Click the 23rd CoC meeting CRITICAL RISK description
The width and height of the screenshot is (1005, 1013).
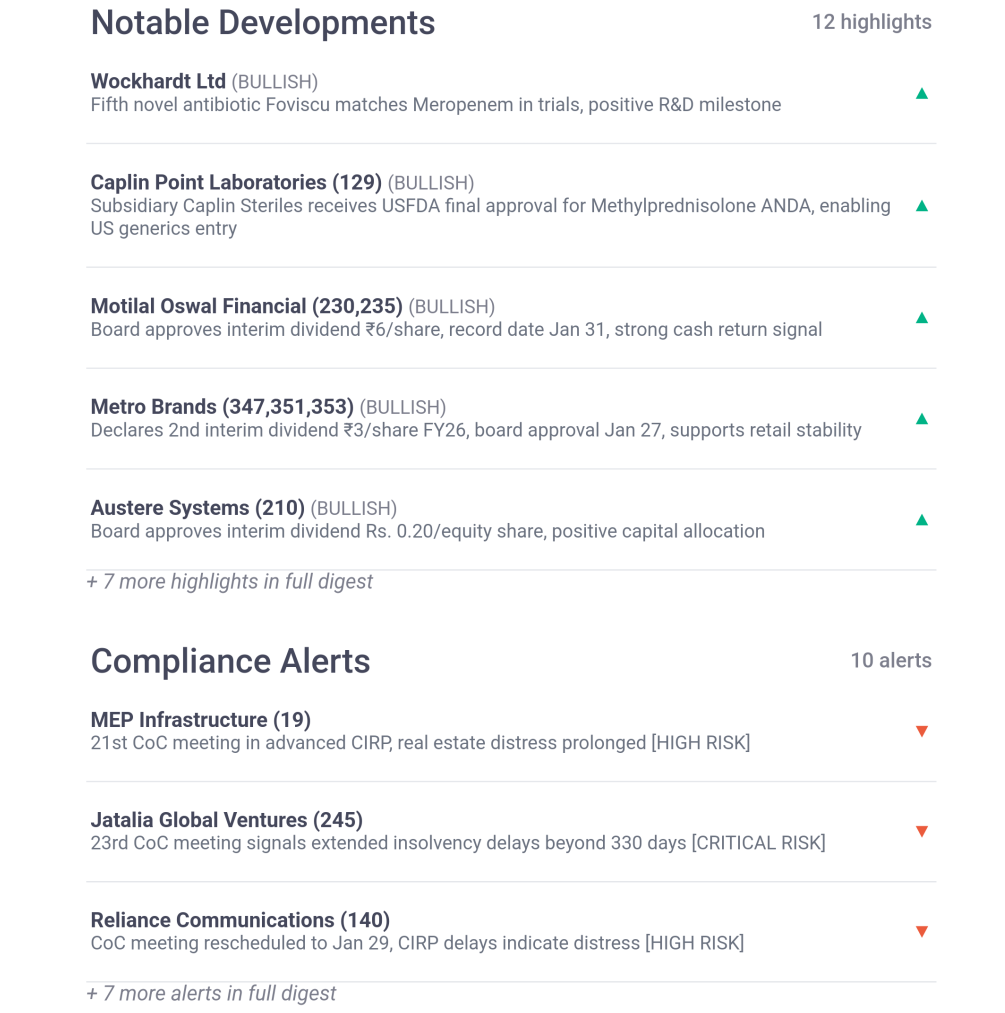[x=458, y=843]
